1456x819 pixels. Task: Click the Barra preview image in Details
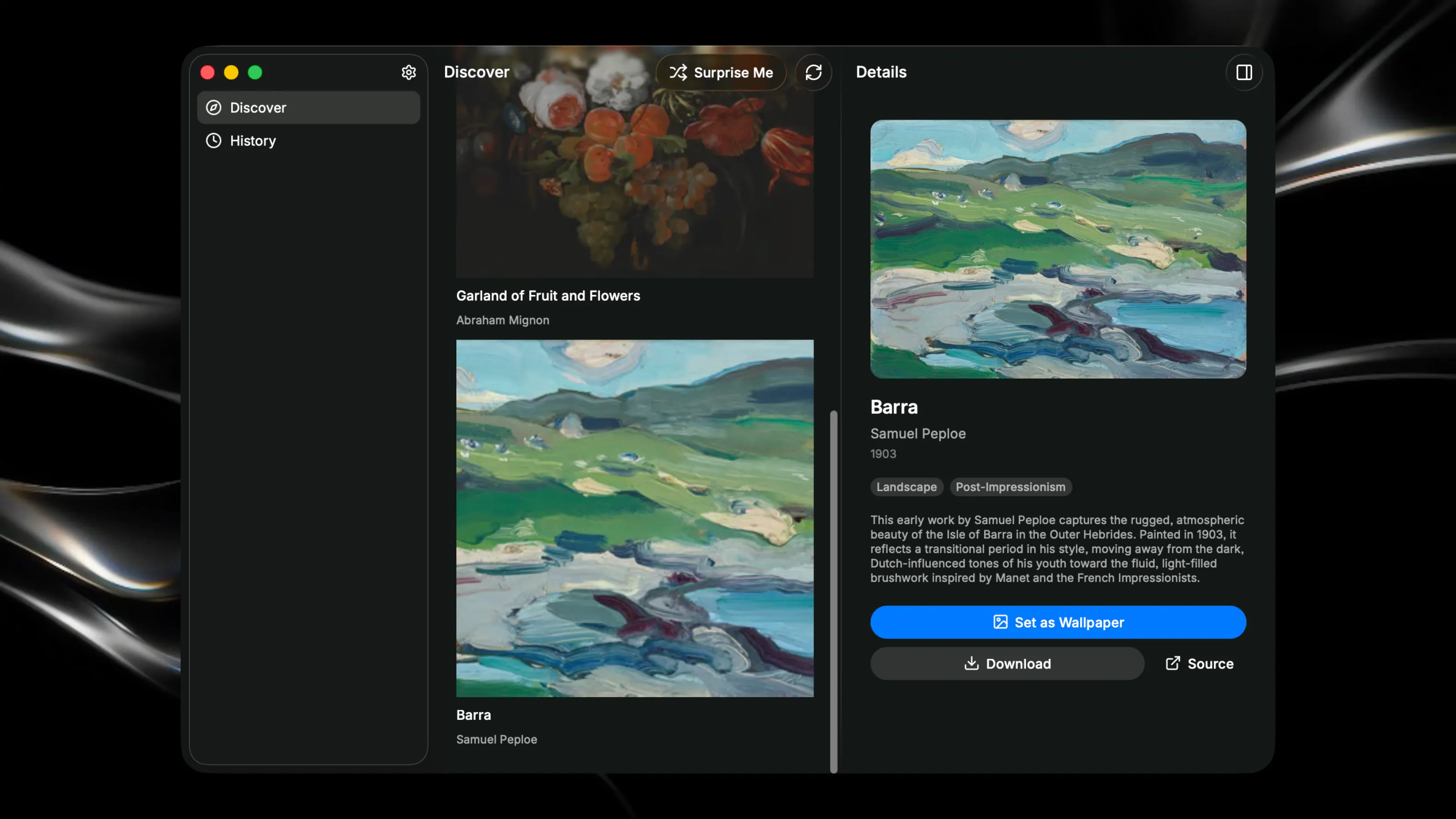point(1058,249)
